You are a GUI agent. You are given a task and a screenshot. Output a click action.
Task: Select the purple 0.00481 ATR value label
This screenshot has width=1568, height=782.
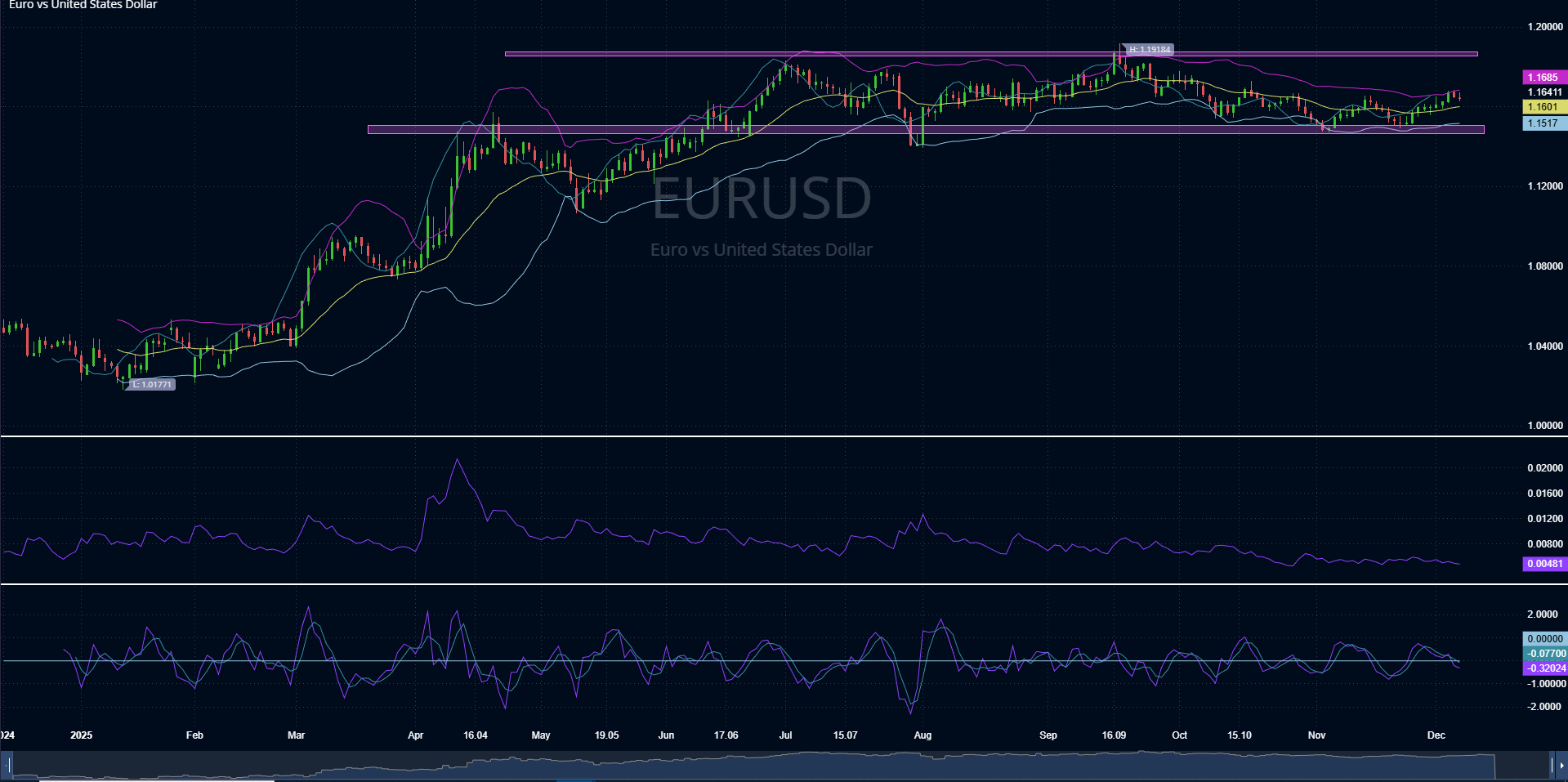tap(1543, 564)
